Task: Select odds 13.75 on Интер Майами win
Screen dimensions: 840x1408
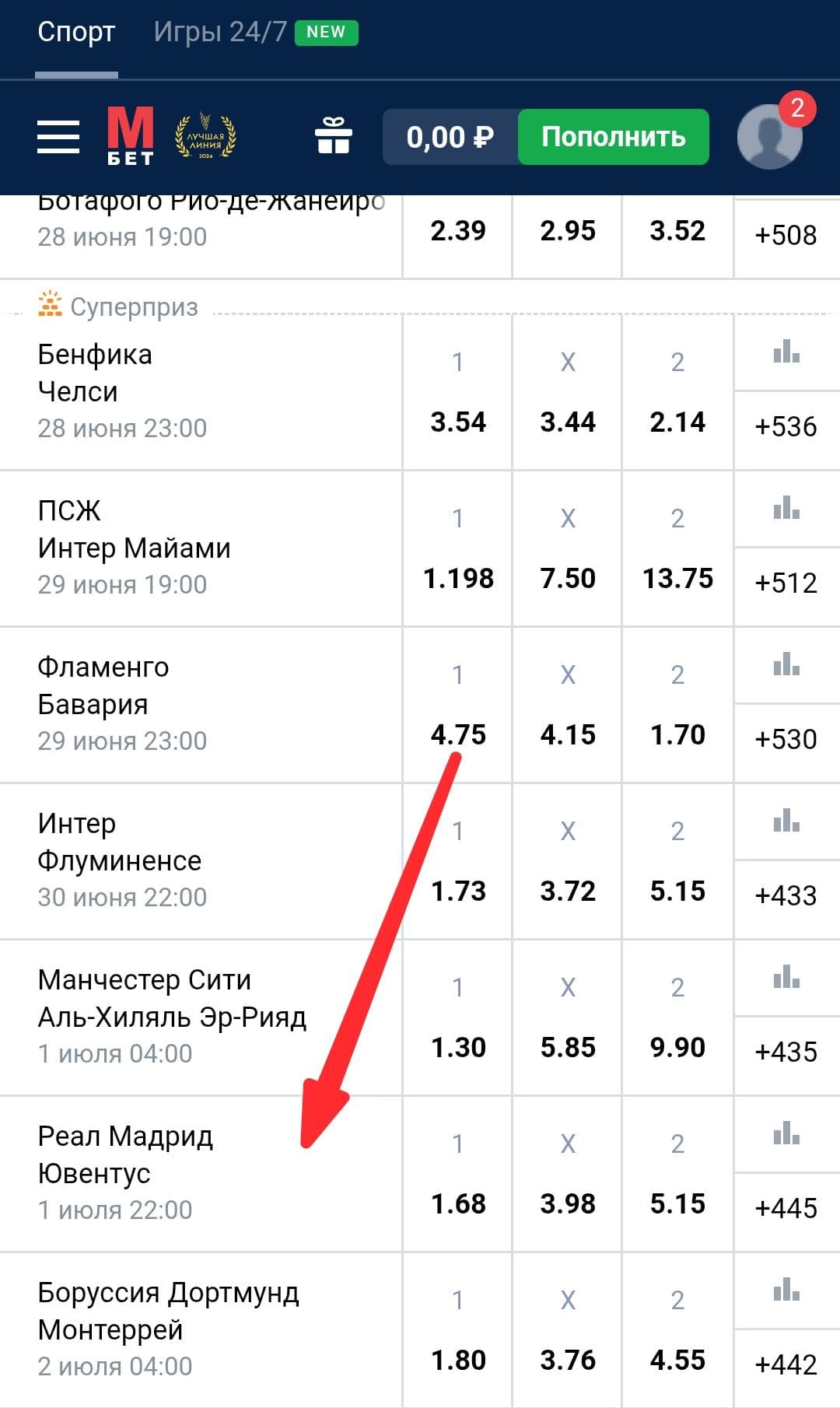Action: [x=677, y=548]
